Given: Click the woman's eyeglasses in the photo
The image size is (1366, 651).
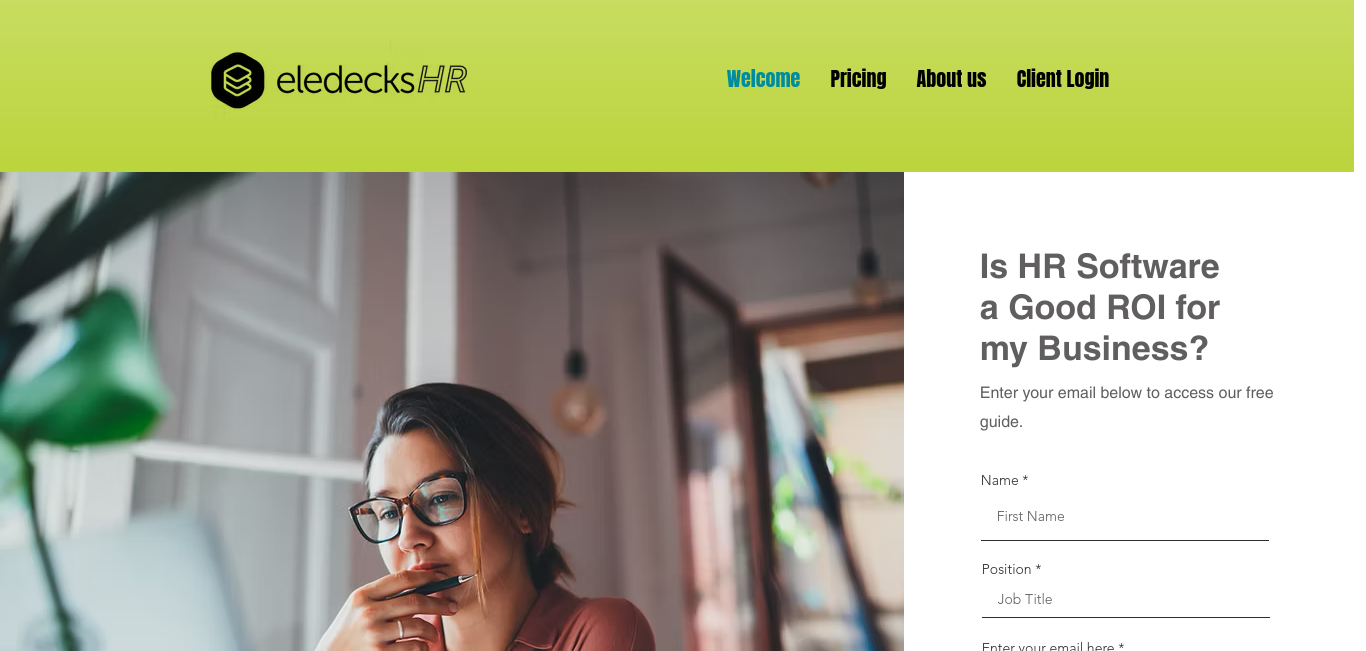Looking at the screenshot, I should pos(409,507).
